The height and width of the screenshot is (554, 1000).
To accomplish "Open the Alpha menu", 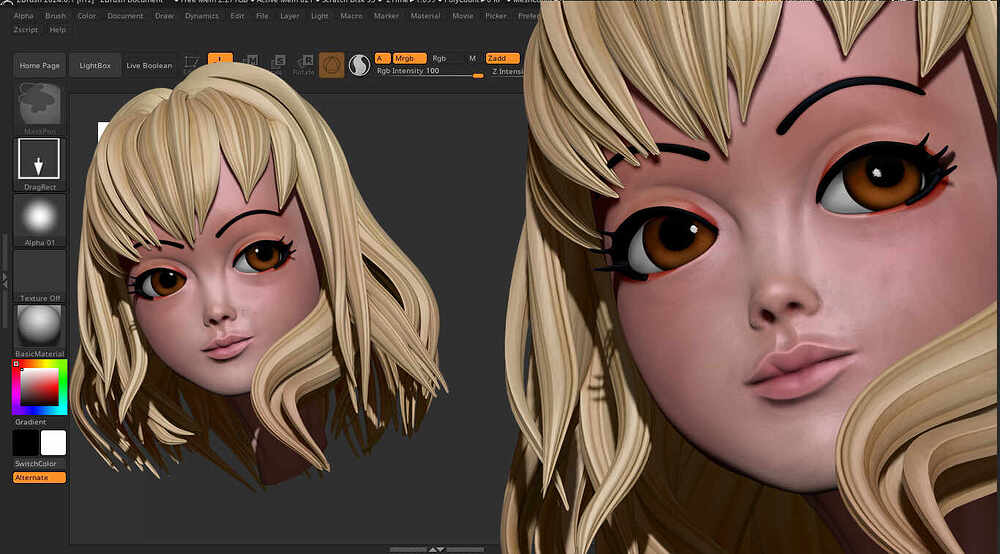I will click(24, 16).
